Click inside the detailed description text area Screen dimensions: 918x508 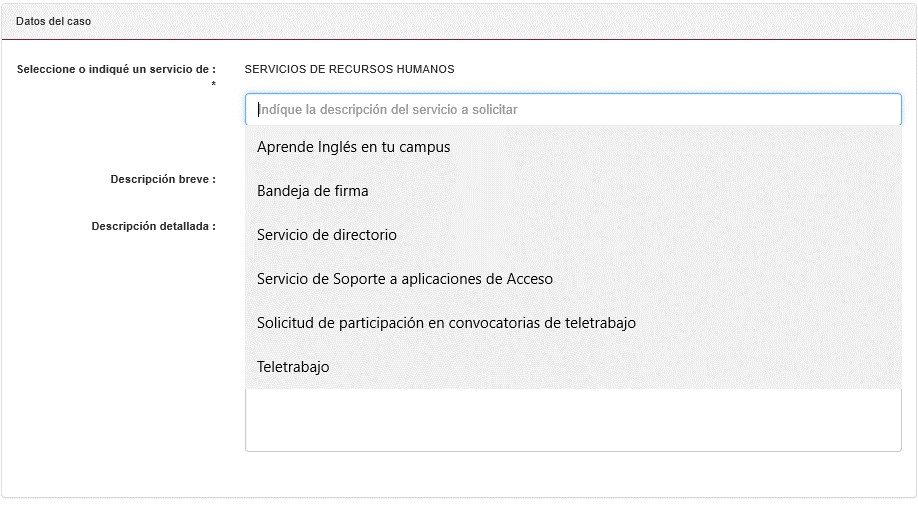572,421
